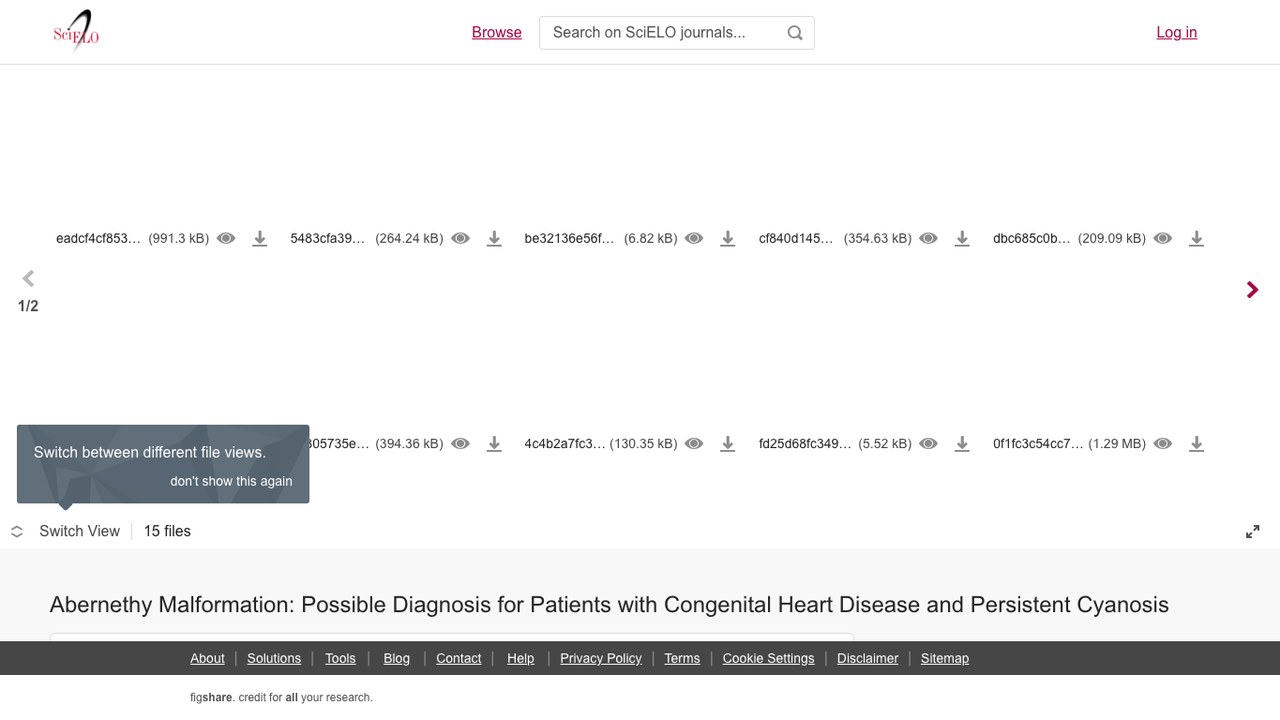The width and height of the screenshot is (1280, 720).
Task: Open Privacy Policy in footer
Action: [601, 658]
